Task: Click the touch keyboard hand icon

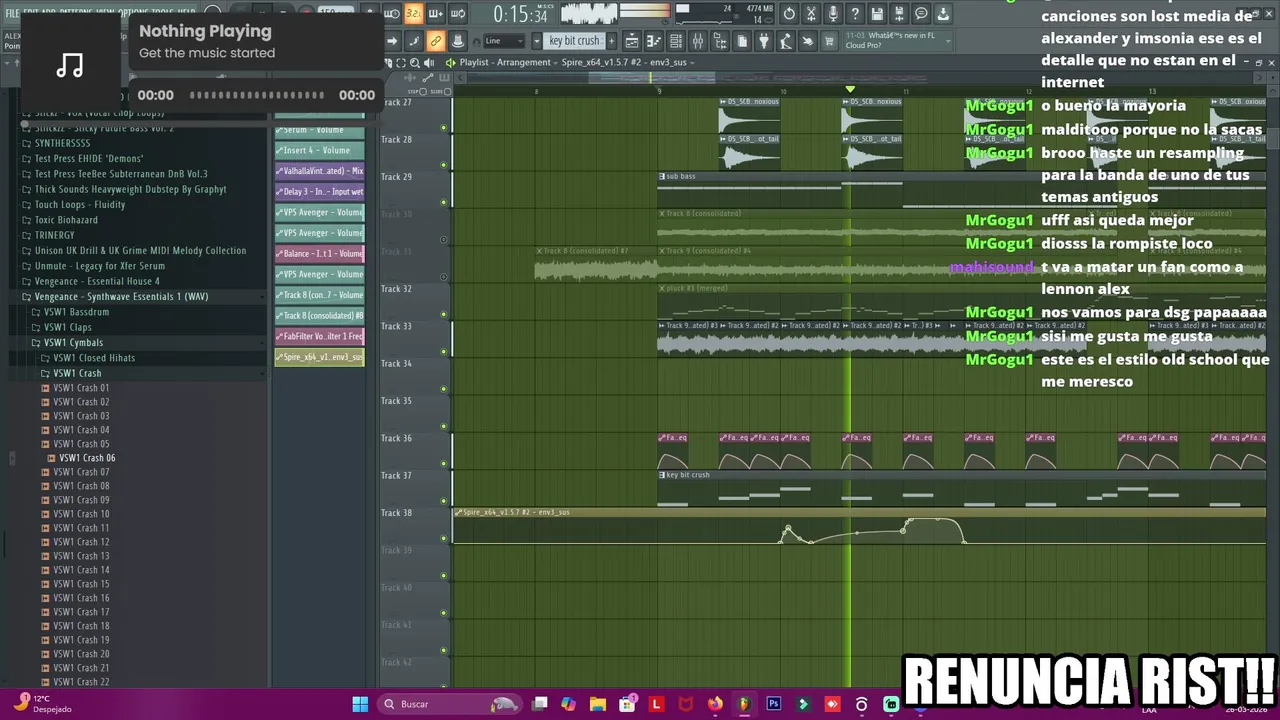Action: (x=807, y=41)
